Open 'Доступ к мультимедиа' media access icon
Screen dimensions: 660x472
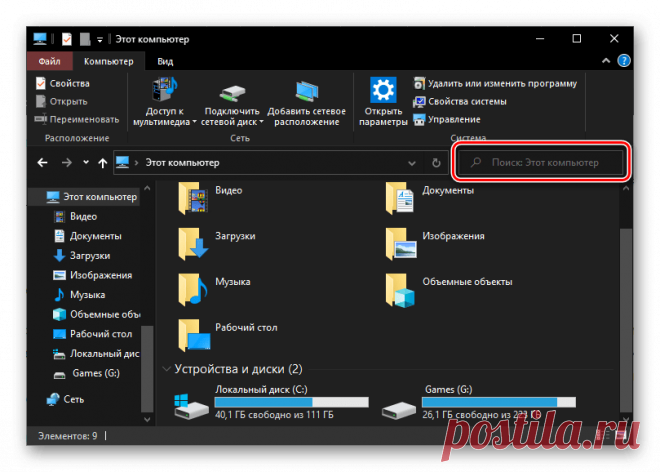pos(165,89)
